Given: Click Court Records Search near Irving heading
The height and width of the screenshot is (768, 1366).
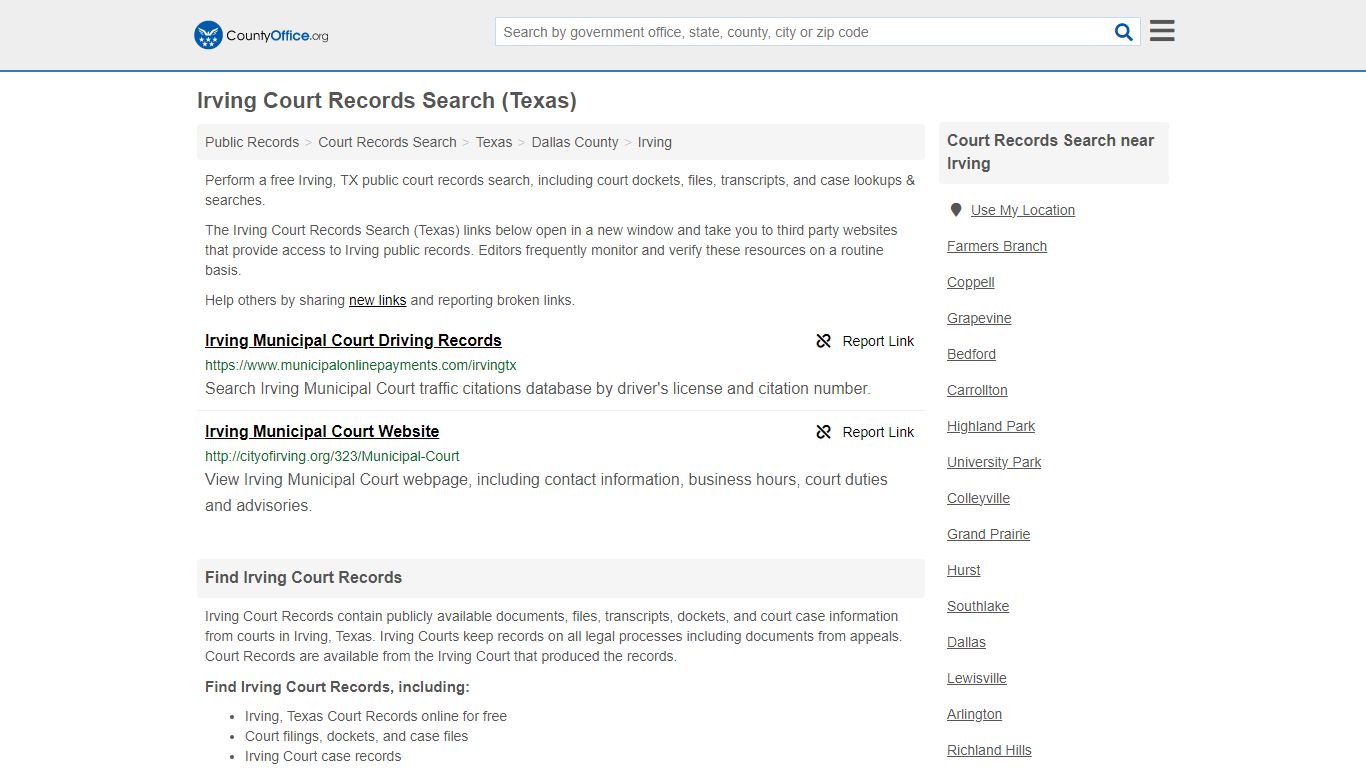Looking at the screenshot, I should tap(1051, 152).
